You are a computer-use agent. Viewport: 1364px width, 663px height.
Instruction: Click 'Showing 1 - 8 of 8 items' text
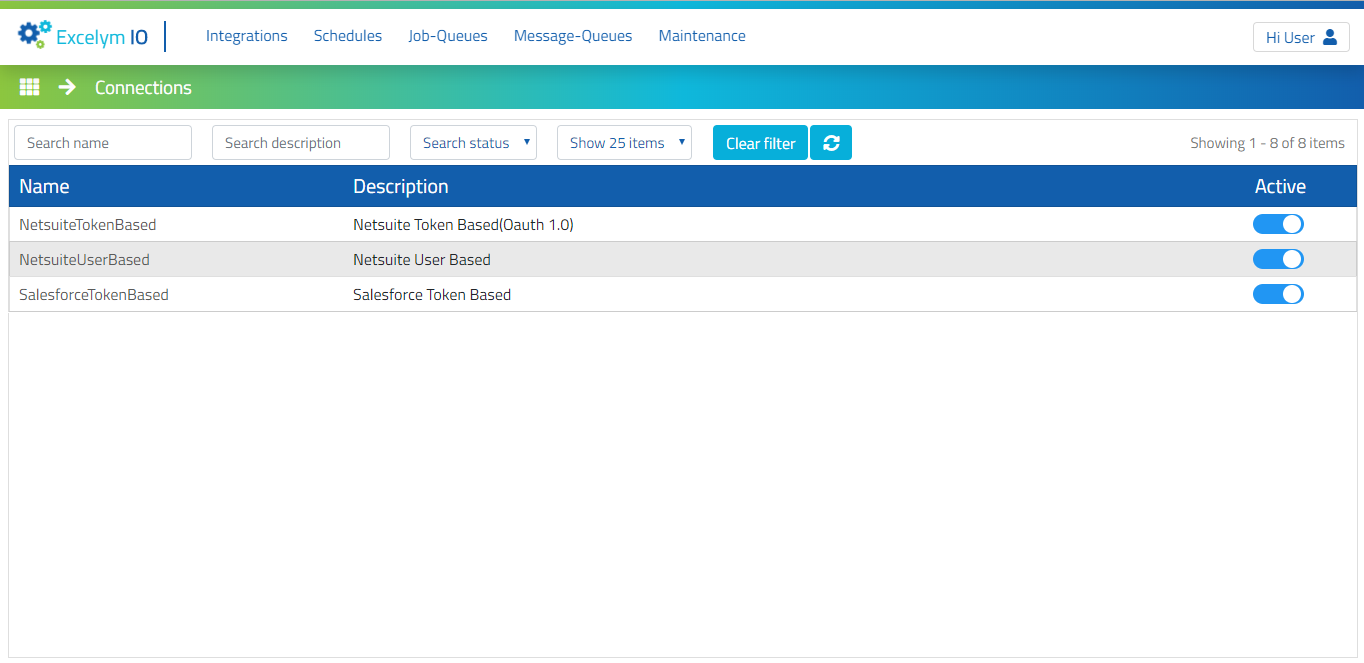tap(1267, 143)
